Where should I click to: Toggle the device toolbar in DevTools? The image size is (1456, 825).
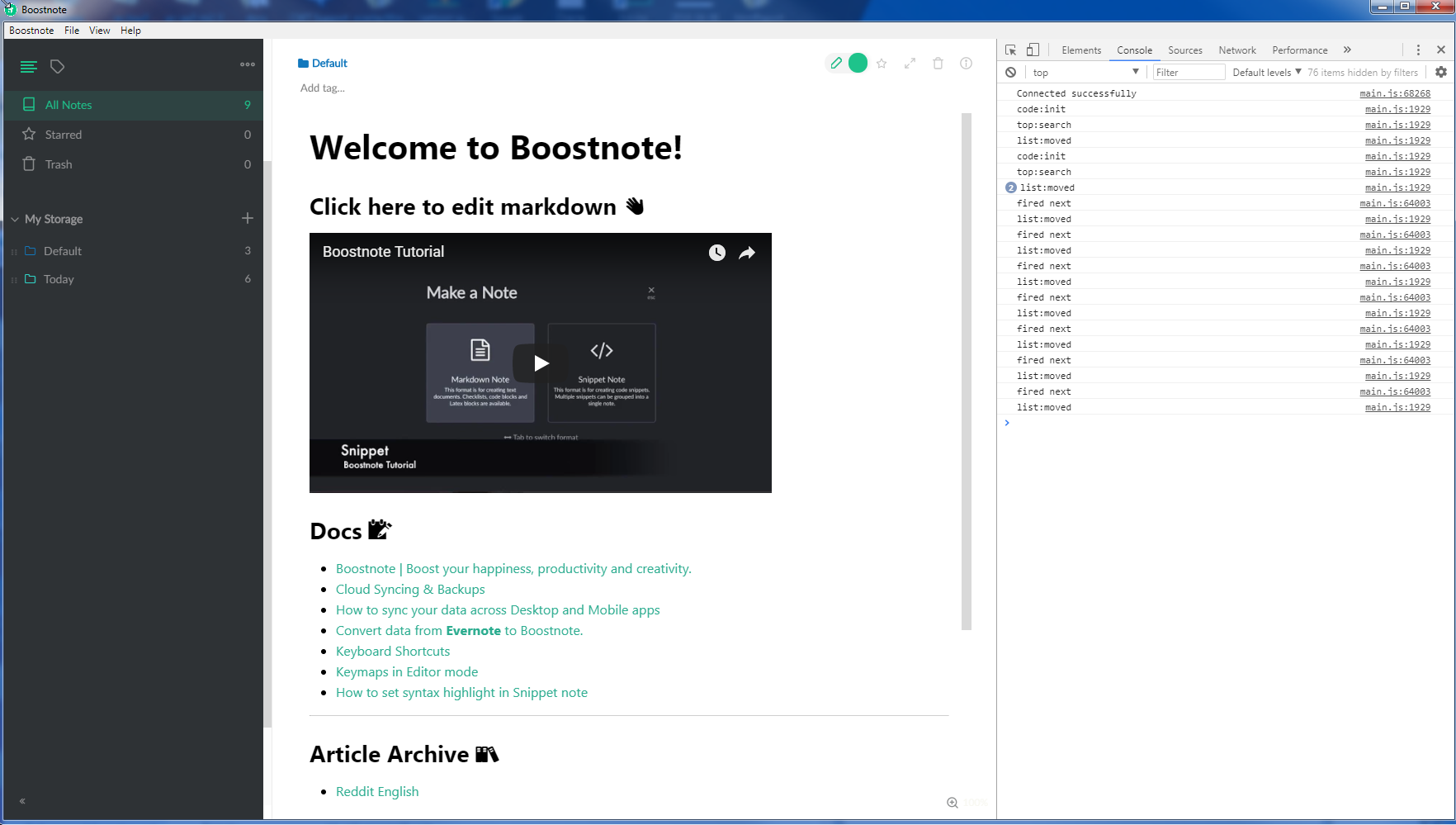coord(1033,50)
